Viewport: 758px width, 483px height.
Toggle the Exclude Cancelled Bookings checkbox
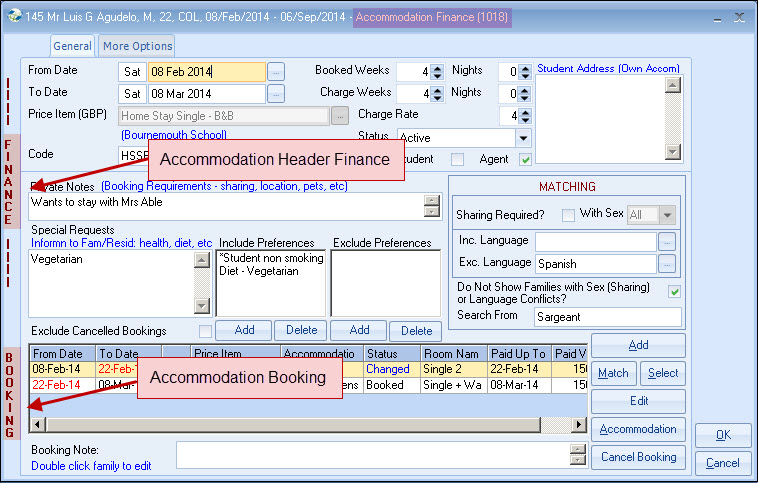[x=205, y=331]
